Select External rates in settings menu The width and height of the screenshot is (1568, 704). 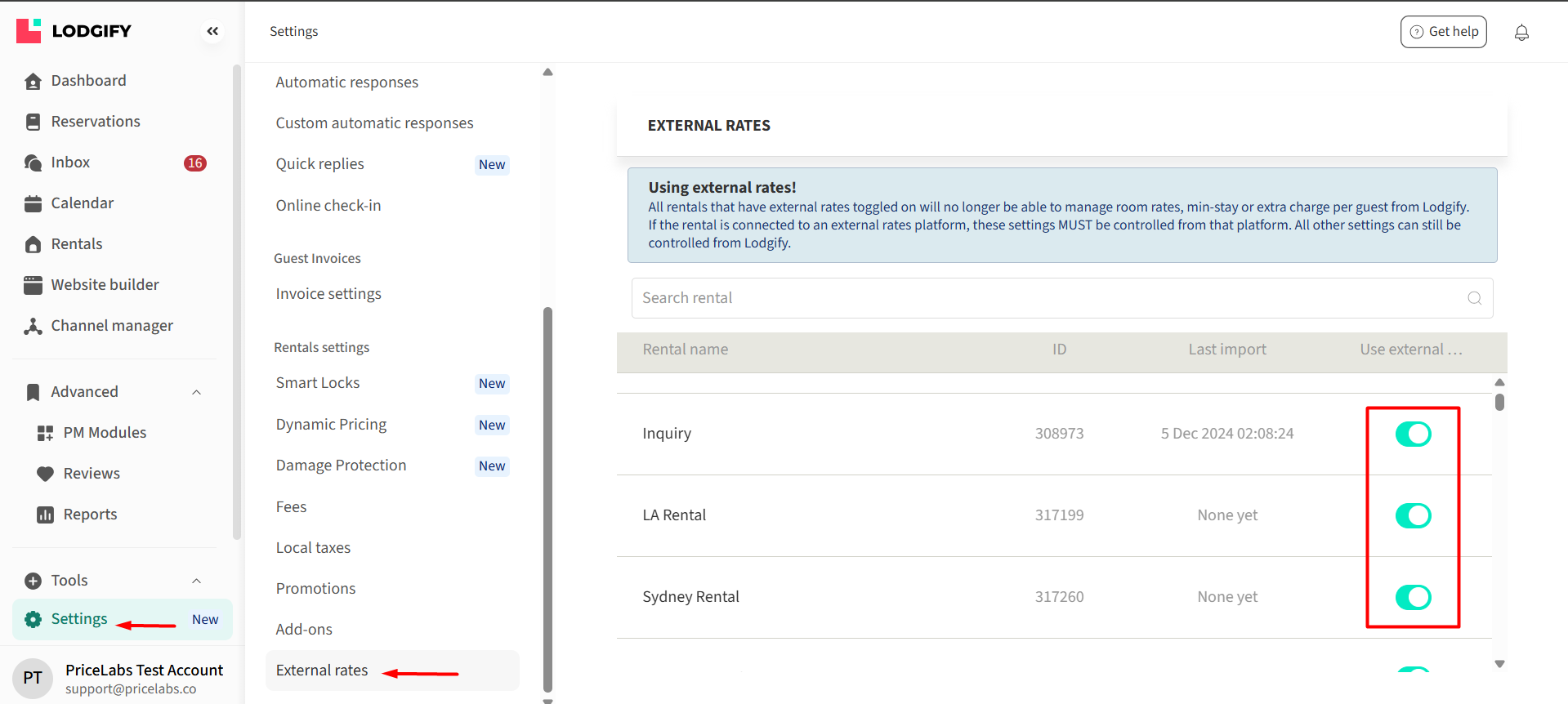click(322, 671)
